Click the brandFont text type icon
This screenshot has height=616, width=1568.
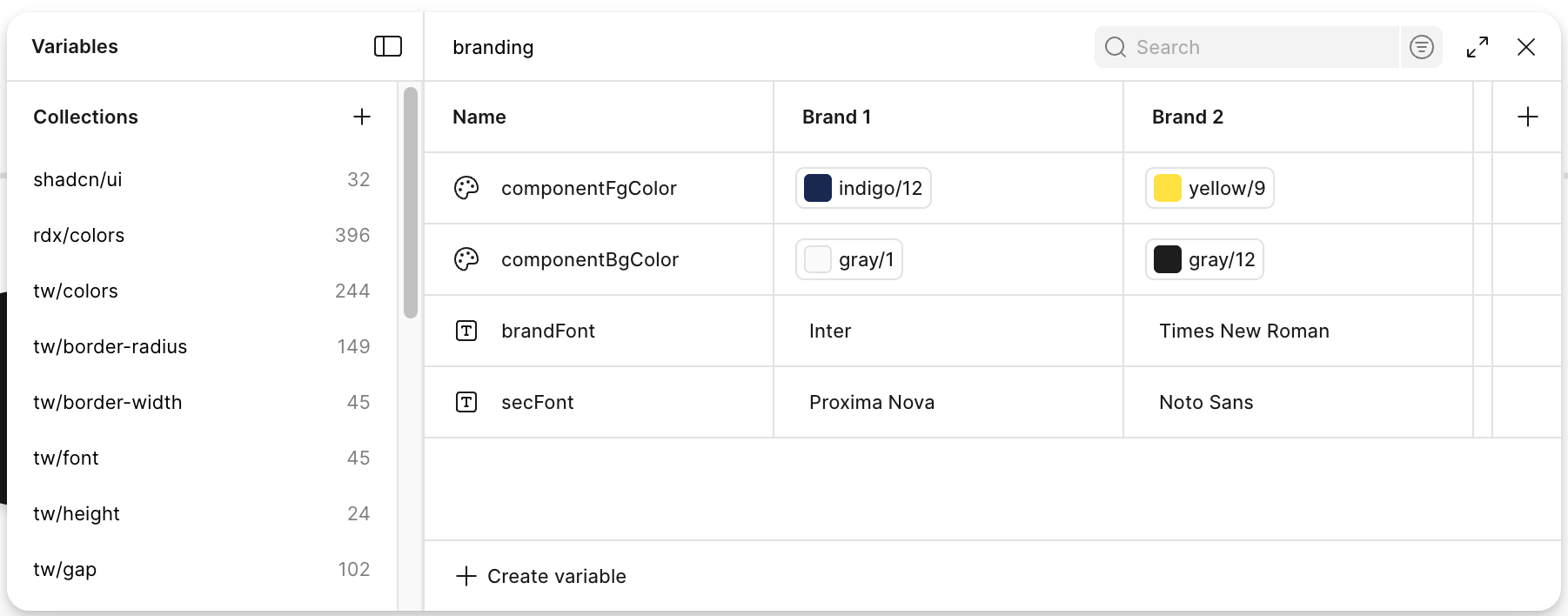[466, 331]
